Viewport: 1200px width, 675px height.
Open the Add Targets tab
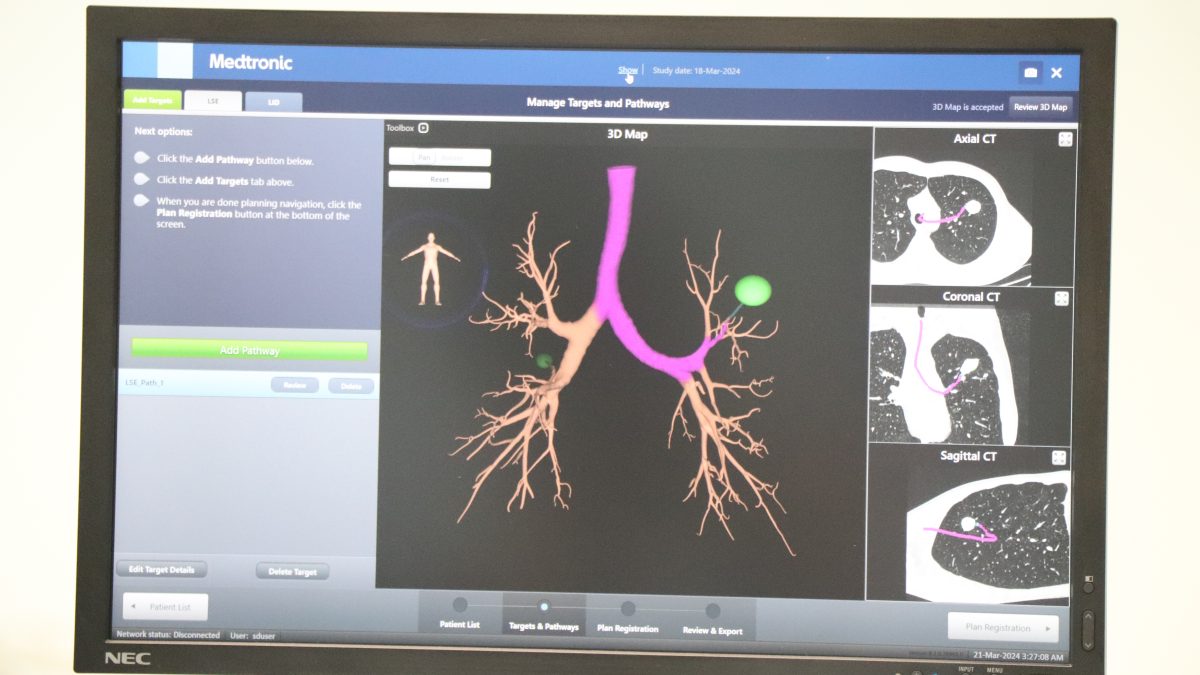152,100
